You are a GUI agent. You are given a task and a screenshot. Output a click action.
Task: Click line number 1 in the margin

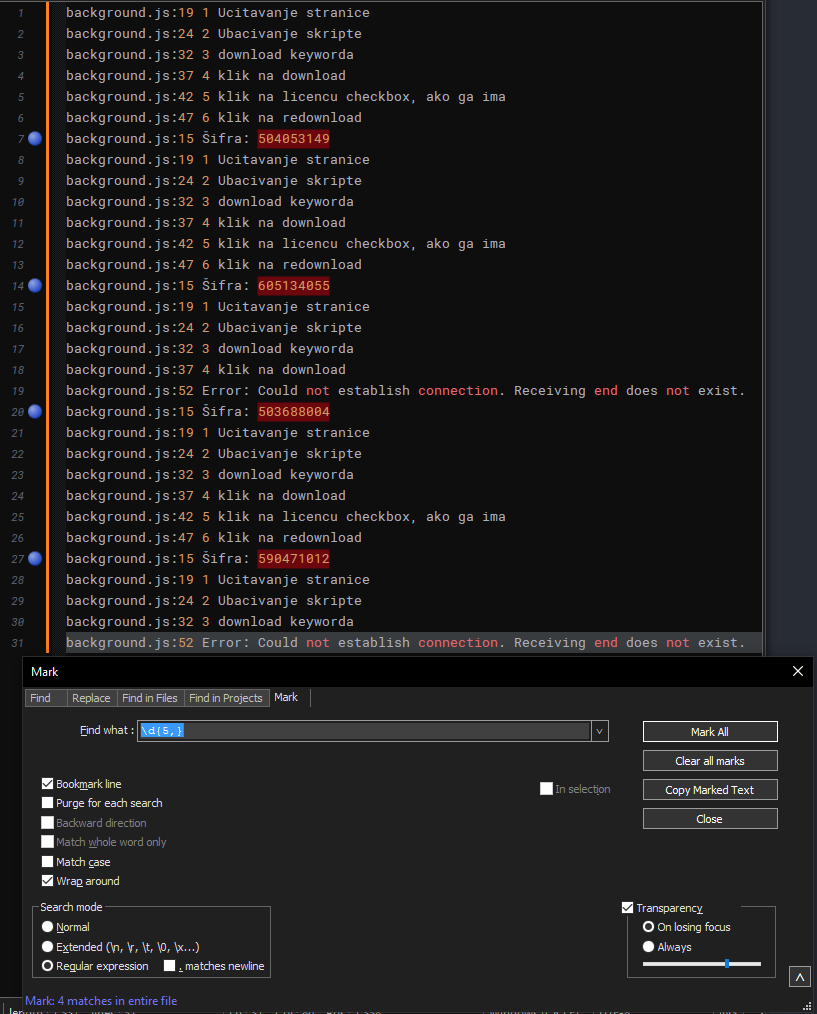[x=21, y=13]
